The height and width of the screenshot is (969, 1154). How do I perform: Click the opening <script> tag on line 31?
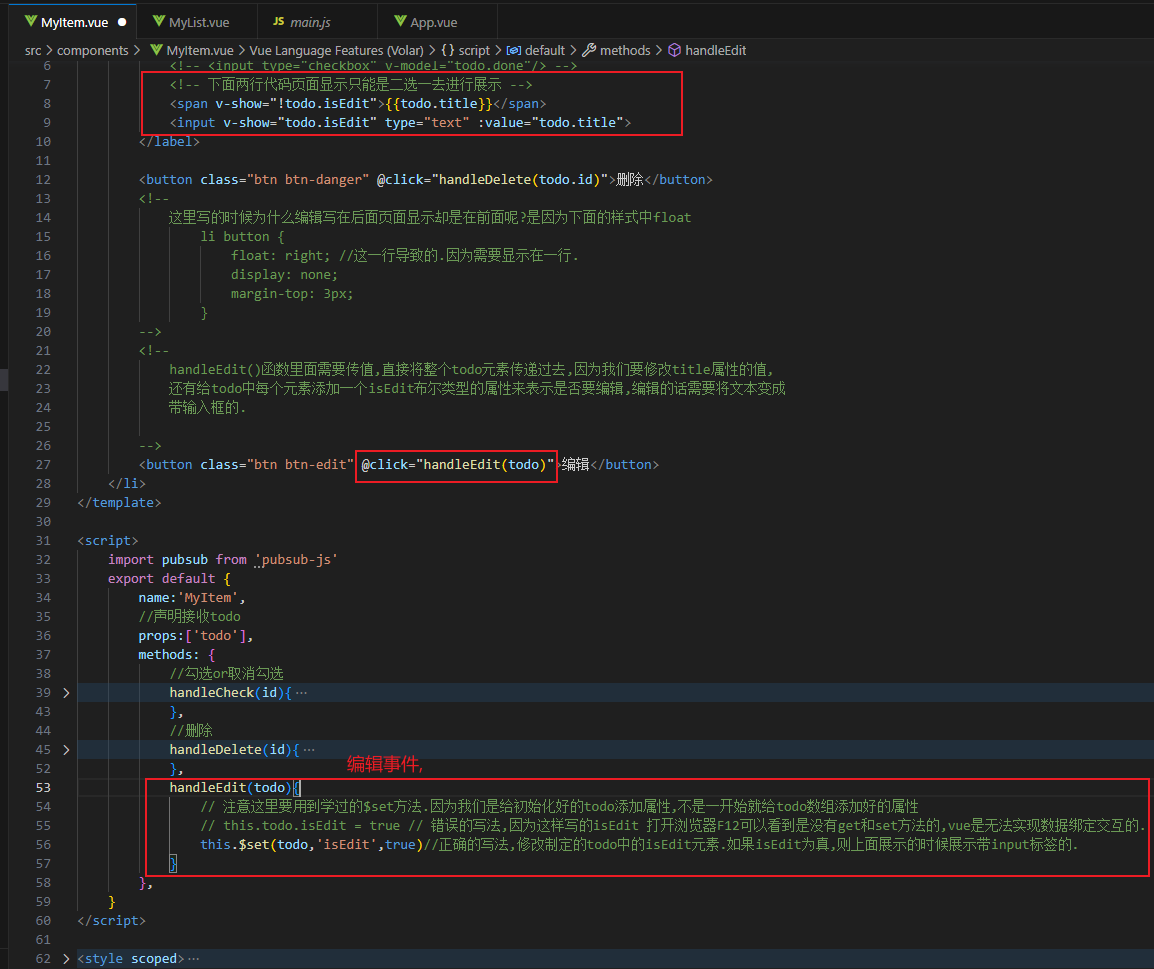click(107, 541)
